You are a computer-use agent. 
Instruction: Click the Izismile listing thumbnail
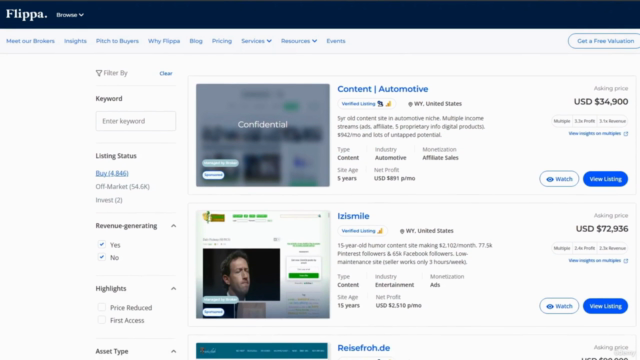262,264
